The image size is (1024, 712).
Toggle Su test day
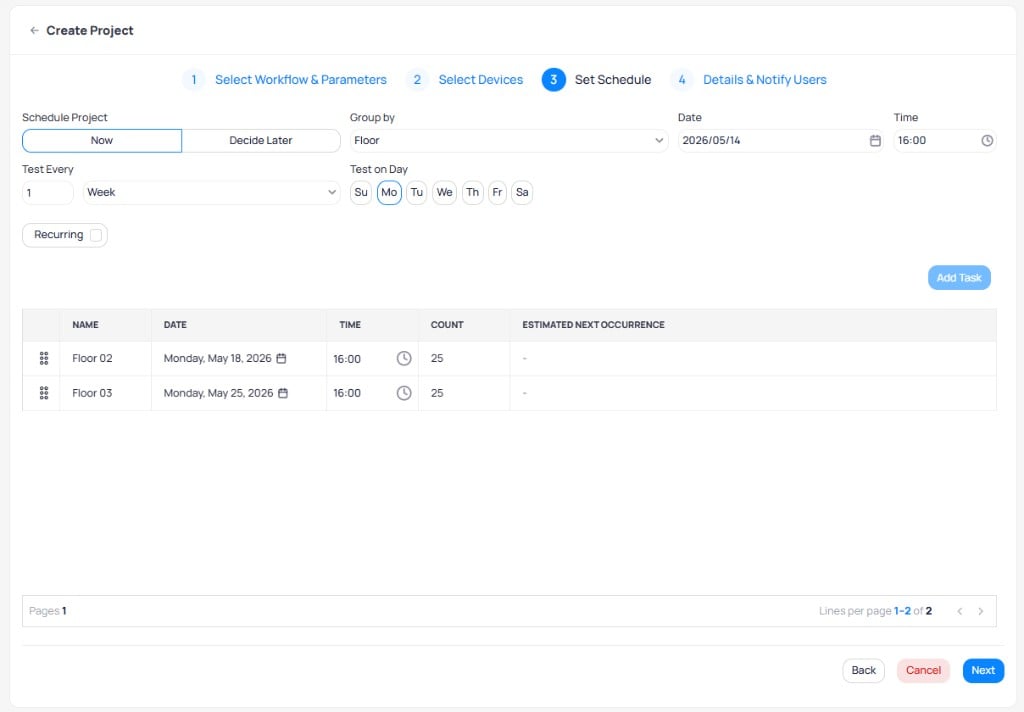[361, 193]
